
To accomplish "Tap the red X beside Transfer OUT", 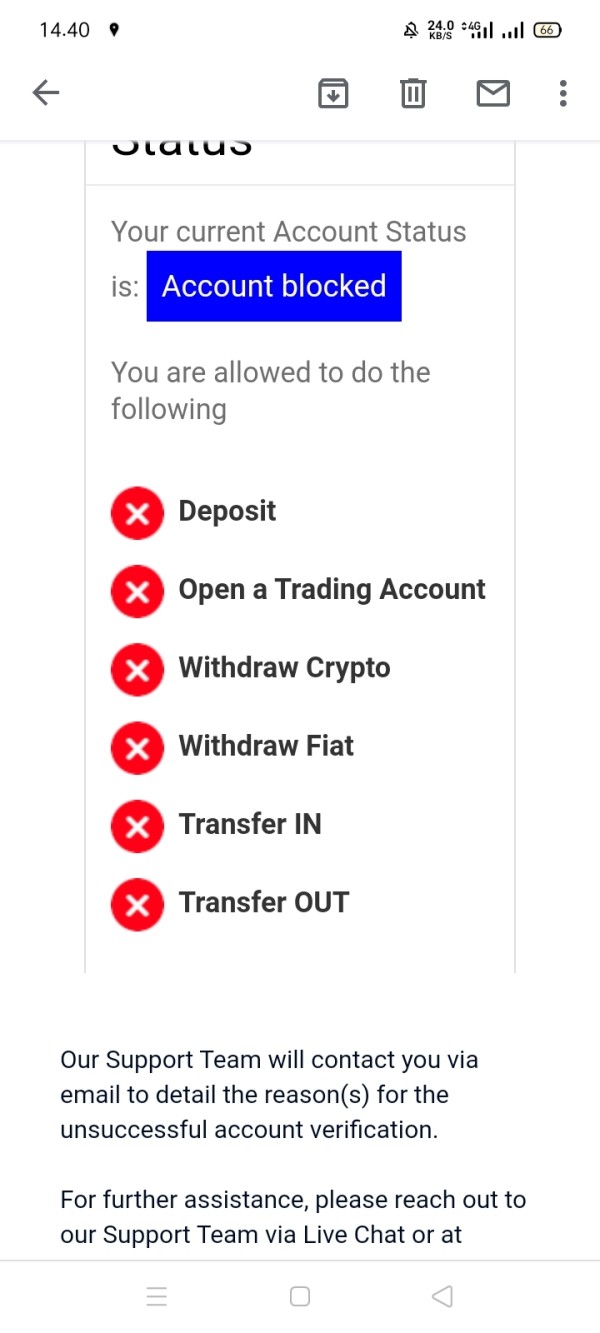I will coord(137,904).
